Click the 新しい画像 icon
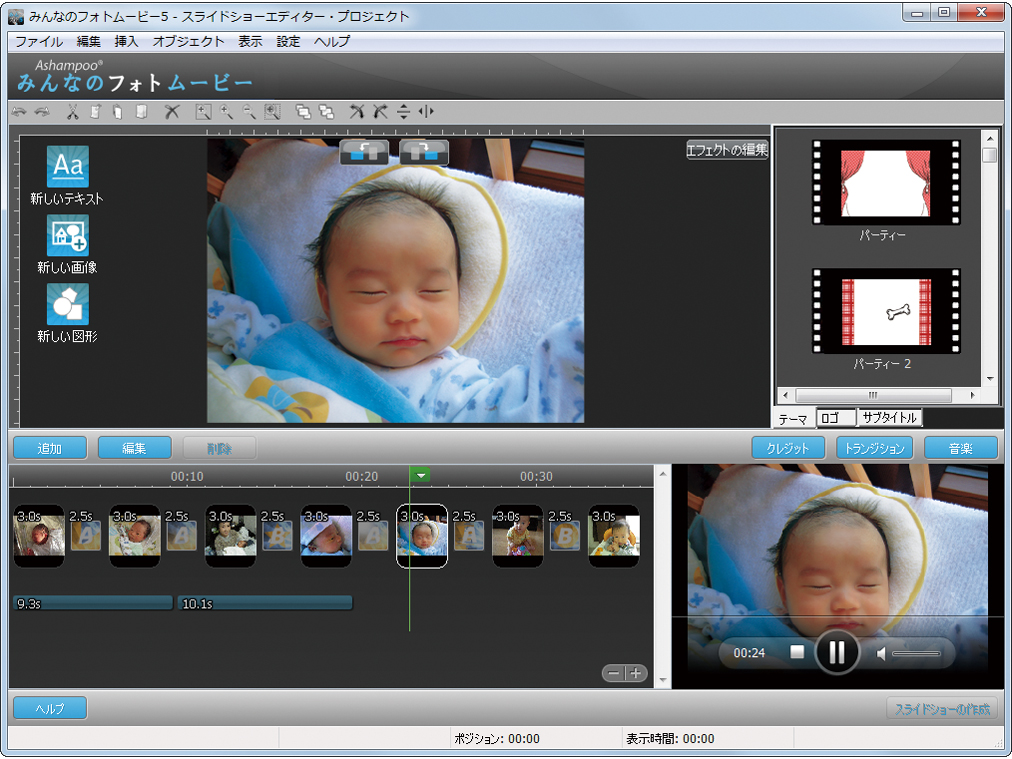The width and height of the screenshot is (1012, 759). (67, 236)
